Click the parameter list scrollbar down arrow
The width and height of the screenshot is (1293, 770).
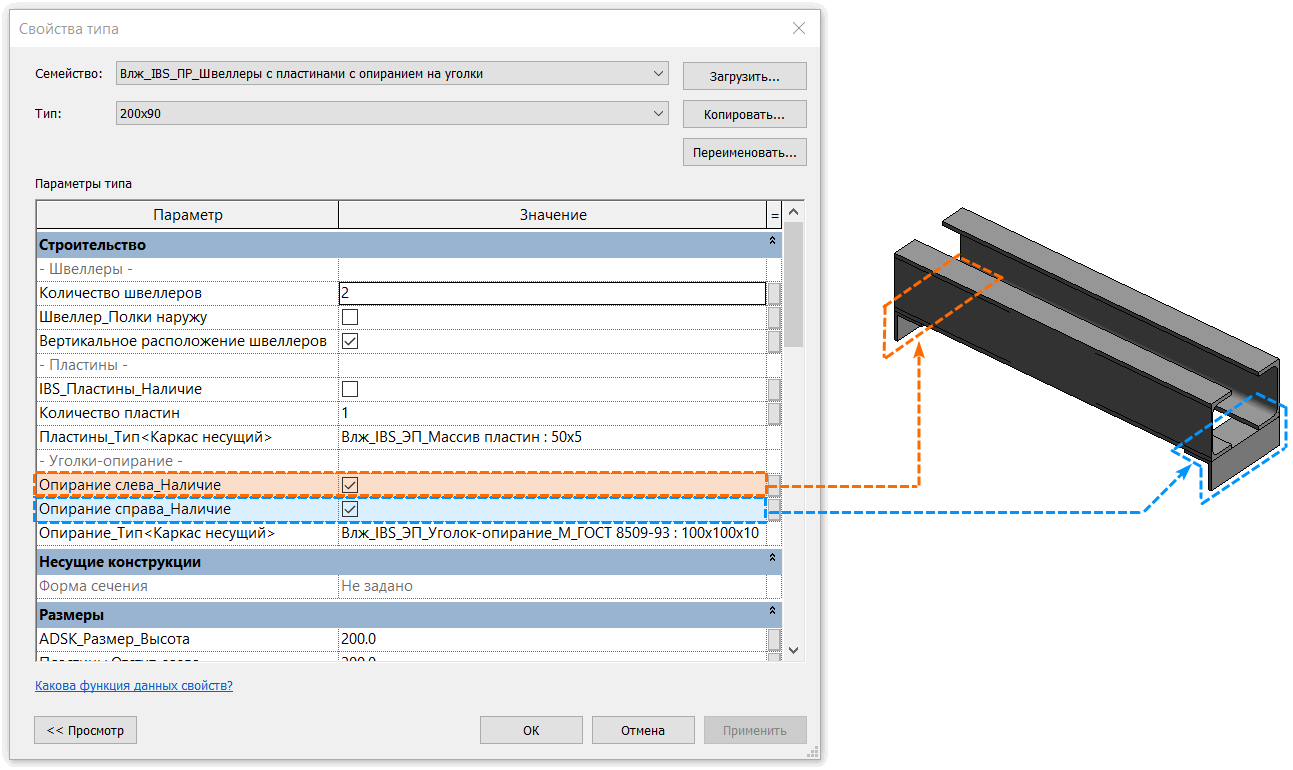pyautogui.click(x=794, y=650)
